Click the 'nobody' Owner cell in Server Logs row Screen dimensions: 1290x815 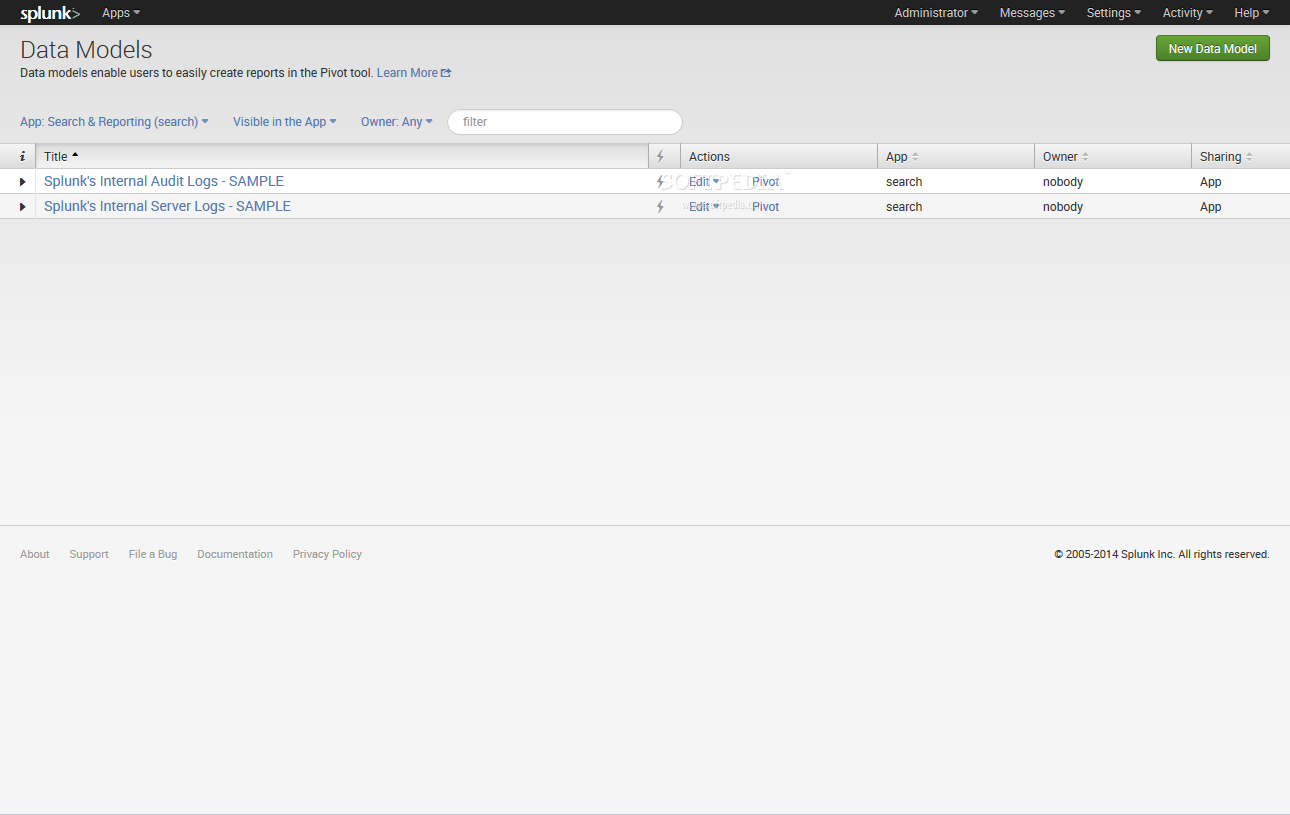1063,207
